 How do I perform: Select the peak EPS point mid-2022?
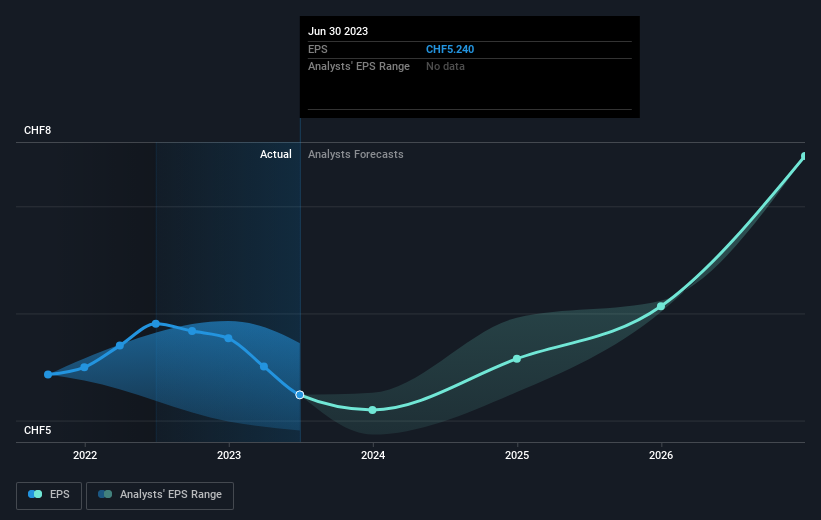(x=156, y=324)
